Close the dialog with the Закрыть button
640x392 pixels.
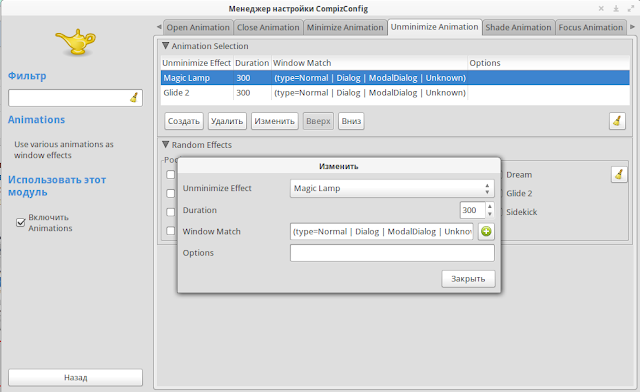click(468, 279)
